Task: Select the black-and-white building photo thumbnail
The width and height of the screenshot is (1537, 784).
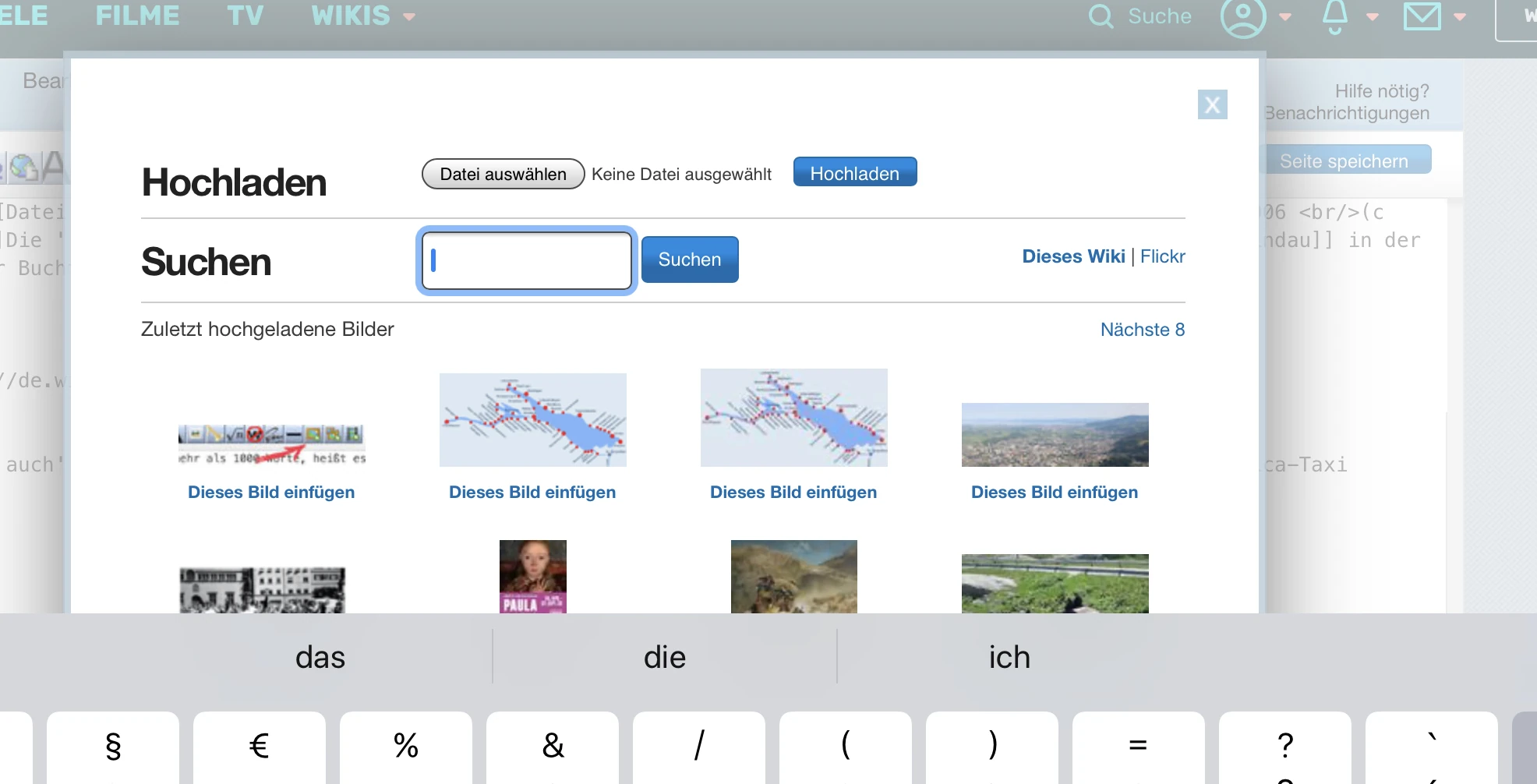Action: [x=263, y=590]
